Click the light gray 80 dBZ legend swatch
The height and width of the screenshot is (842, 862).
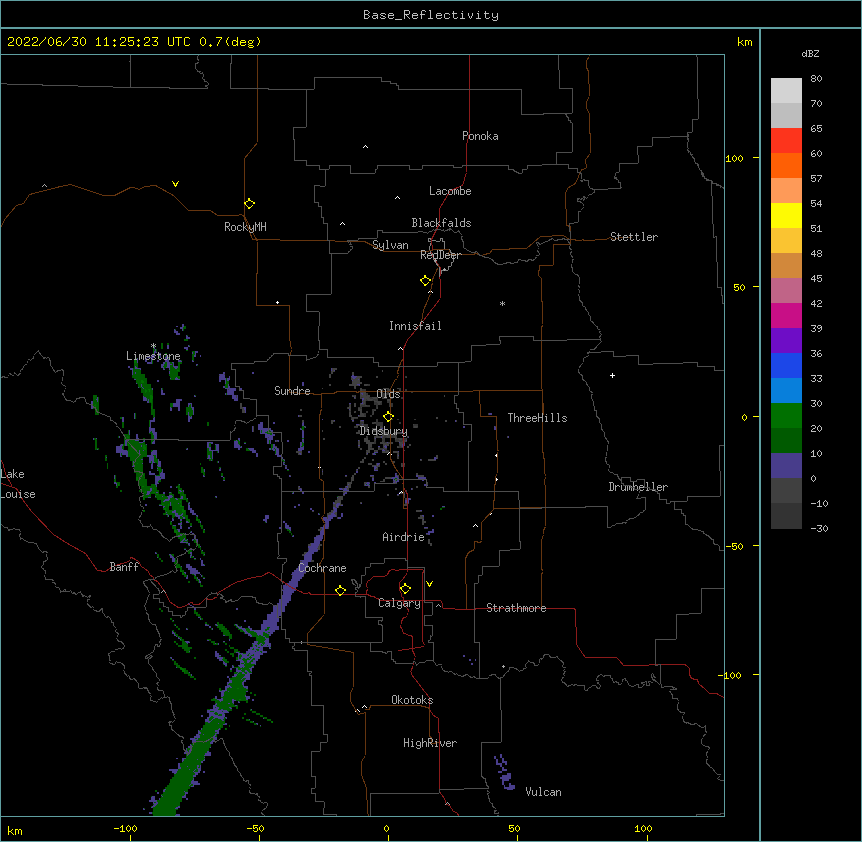pyautogui.click(x=786, y=90)
